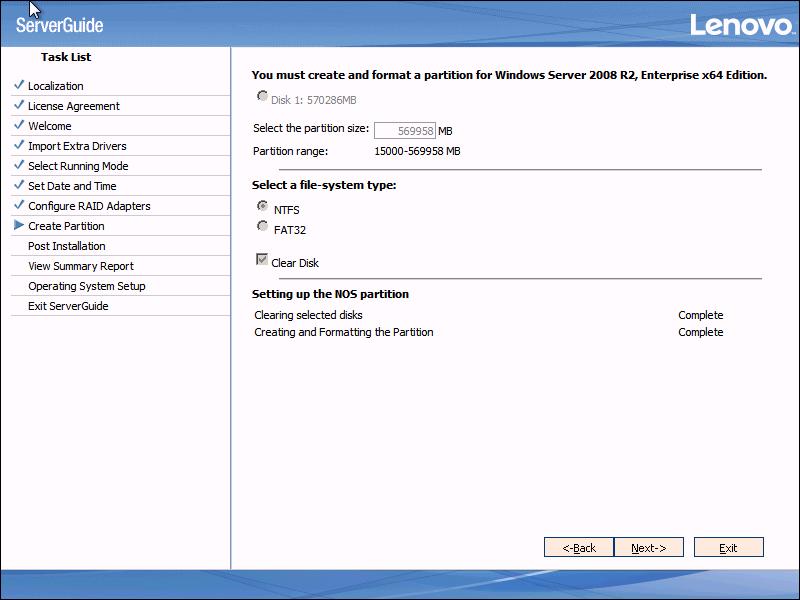Click the checkmark beside Select Running Mode
Viewport: 800px width, 600px height.
tap(19, 165)
